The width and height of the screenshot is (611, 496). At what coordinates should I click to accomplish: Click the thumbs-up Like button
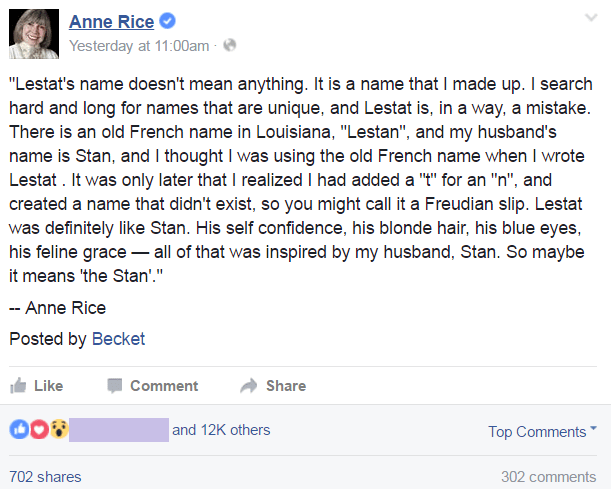click(37, 386)
